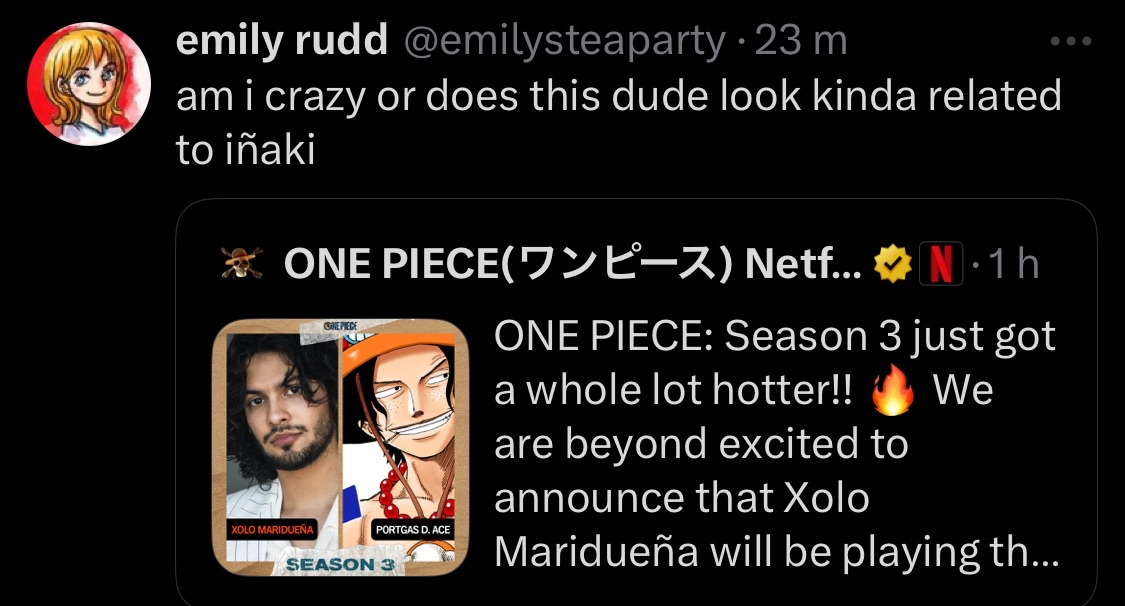
Task: Open the quoted tweet text about Season 3
Action: (776, 444)
